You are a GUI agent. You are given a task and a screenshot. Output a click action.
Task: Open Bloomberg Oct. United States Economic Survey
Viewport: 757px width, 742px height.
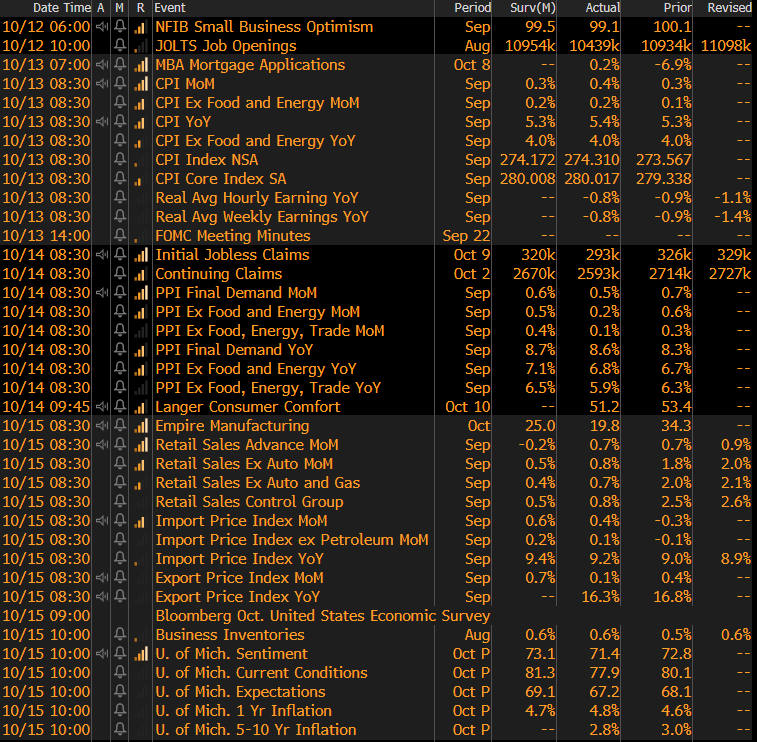click(x=322, y=616)
